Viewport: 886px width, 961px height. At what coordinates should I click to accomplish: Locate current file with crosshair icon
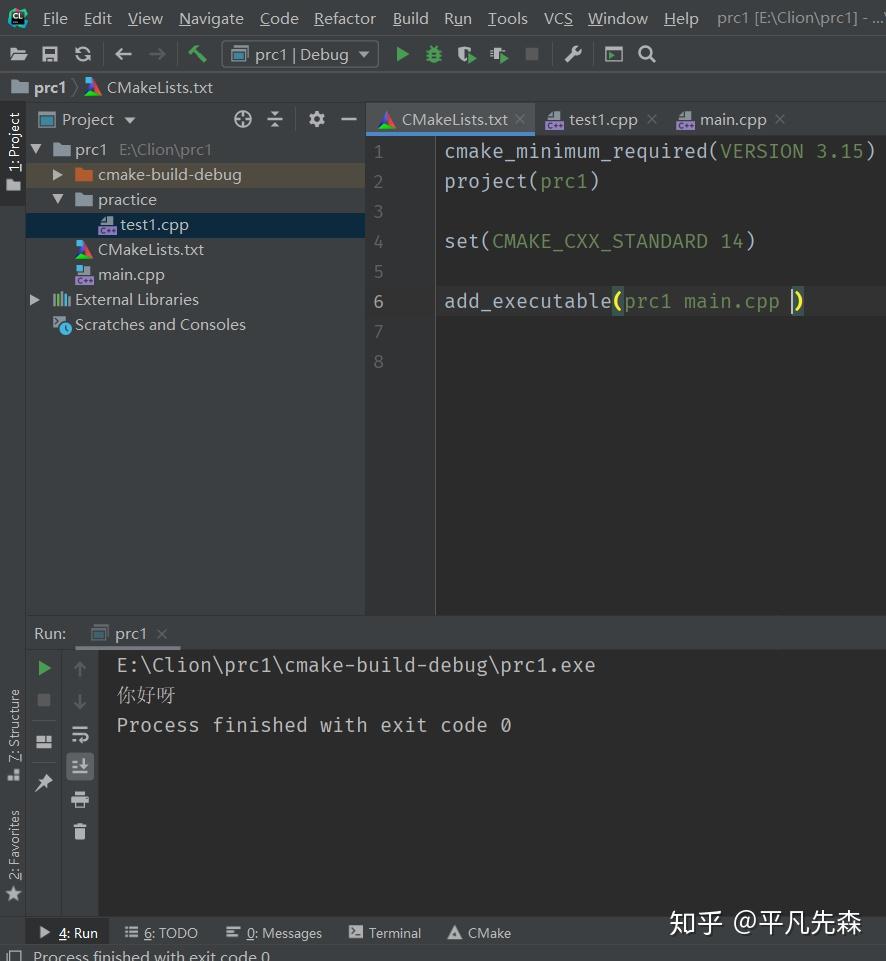243,119
